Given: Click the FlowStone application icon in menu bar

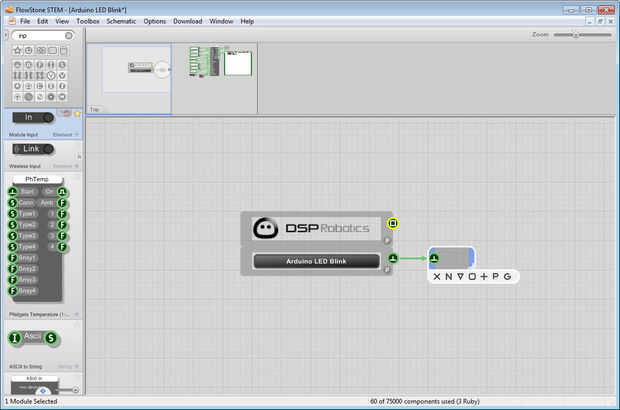Looking at the screenshot, I should coord(12,21).
